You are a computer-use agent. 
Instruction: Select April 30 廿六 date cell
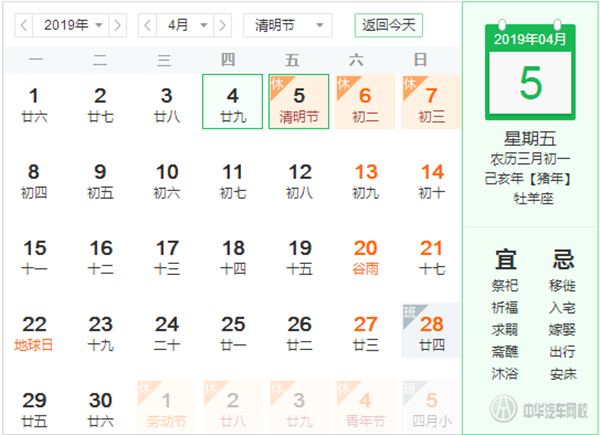click(100, 406)
